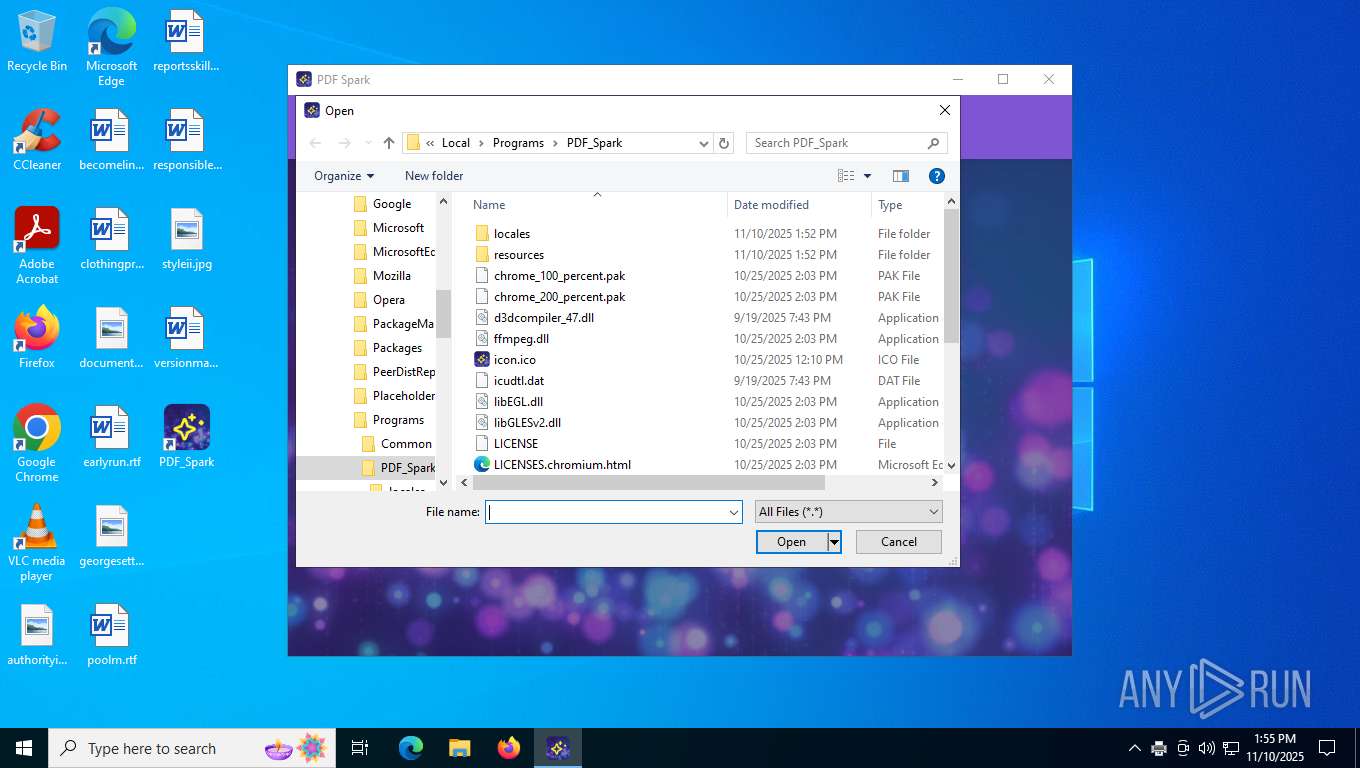The height and width of the screenshot is (768, 1360).
Task: Click the Open button's split arrow
Action: tap(834, 542)
